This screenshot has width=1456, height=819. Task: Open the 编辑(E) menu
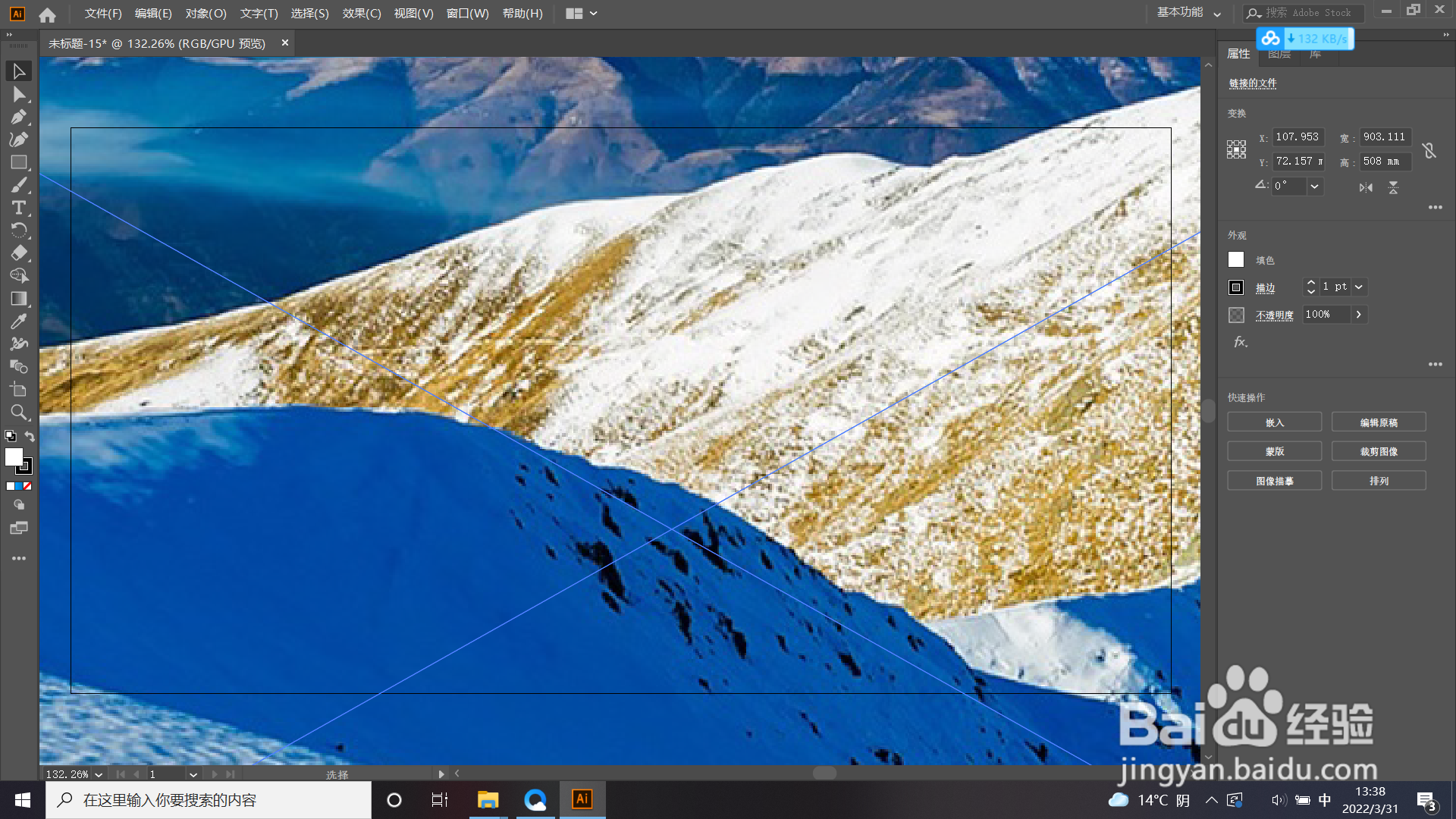(153, 14)
